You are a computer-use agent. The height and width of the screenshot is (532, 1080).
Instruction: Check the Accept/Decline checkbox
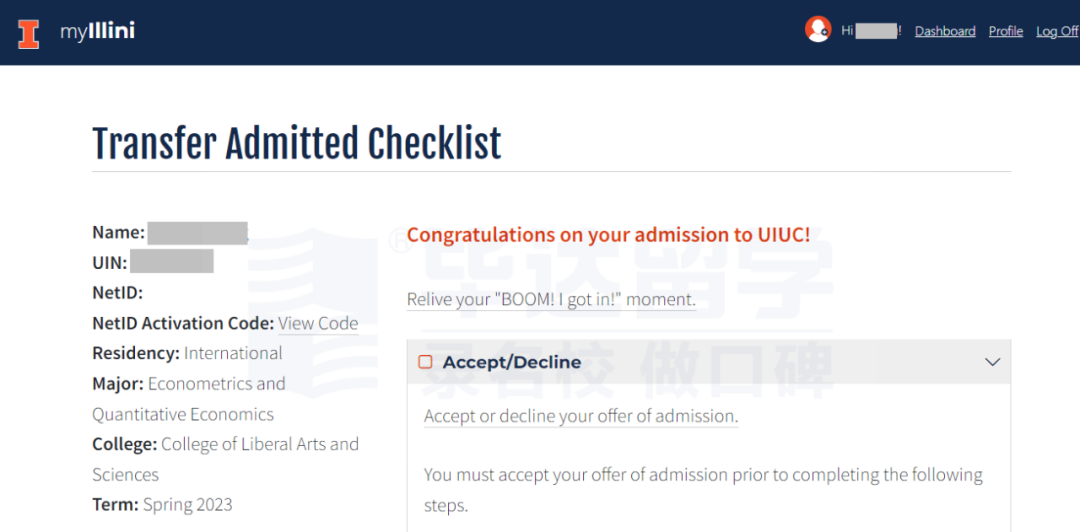point(426,362)
